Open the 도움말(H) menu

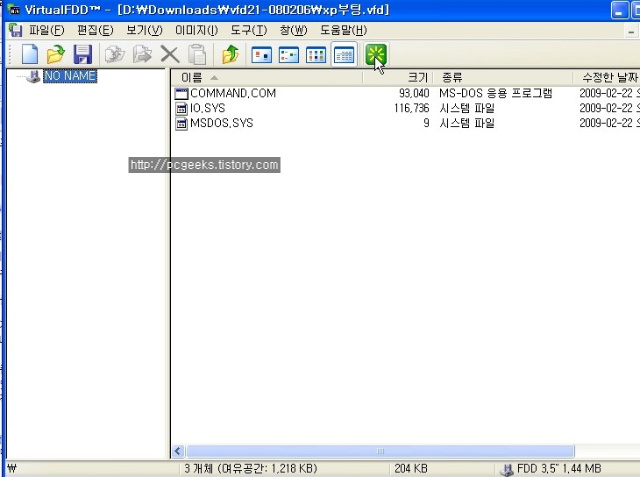pyautogui.click(x=343, y=30)
